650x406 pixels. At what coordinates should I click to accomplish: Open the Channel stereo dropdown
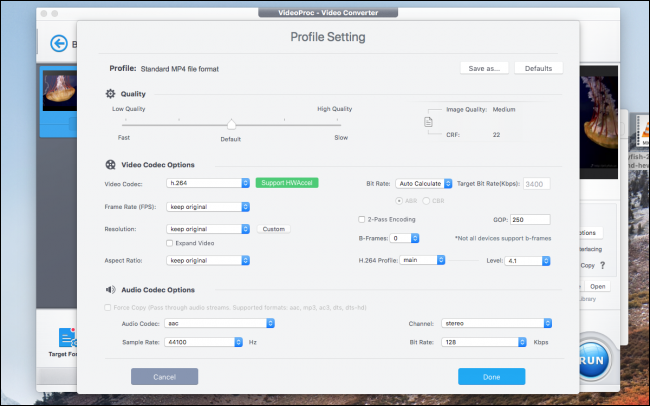(497, 323)
